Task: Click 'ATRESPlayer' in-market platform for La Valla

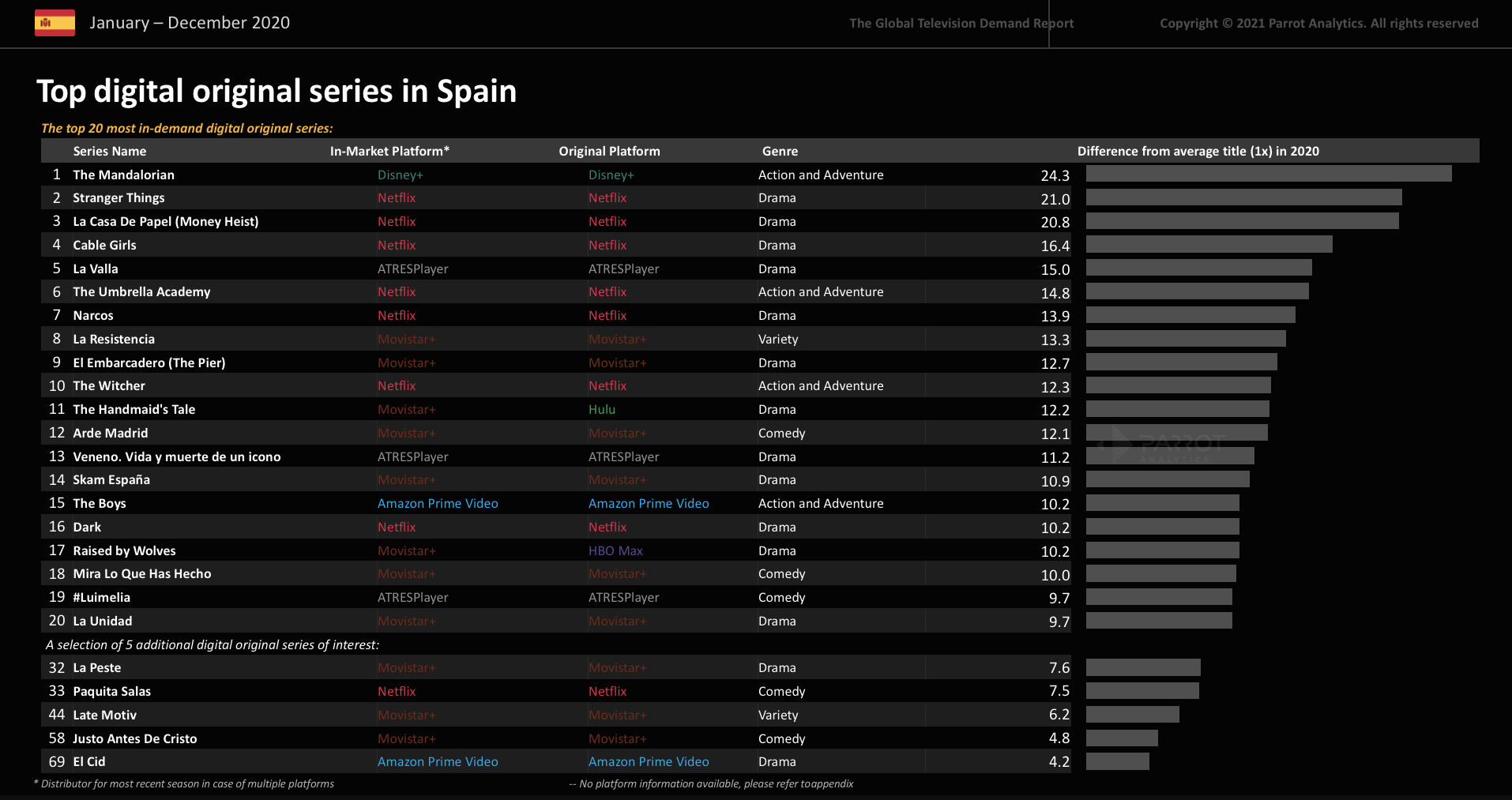Action: pos(412,269)
